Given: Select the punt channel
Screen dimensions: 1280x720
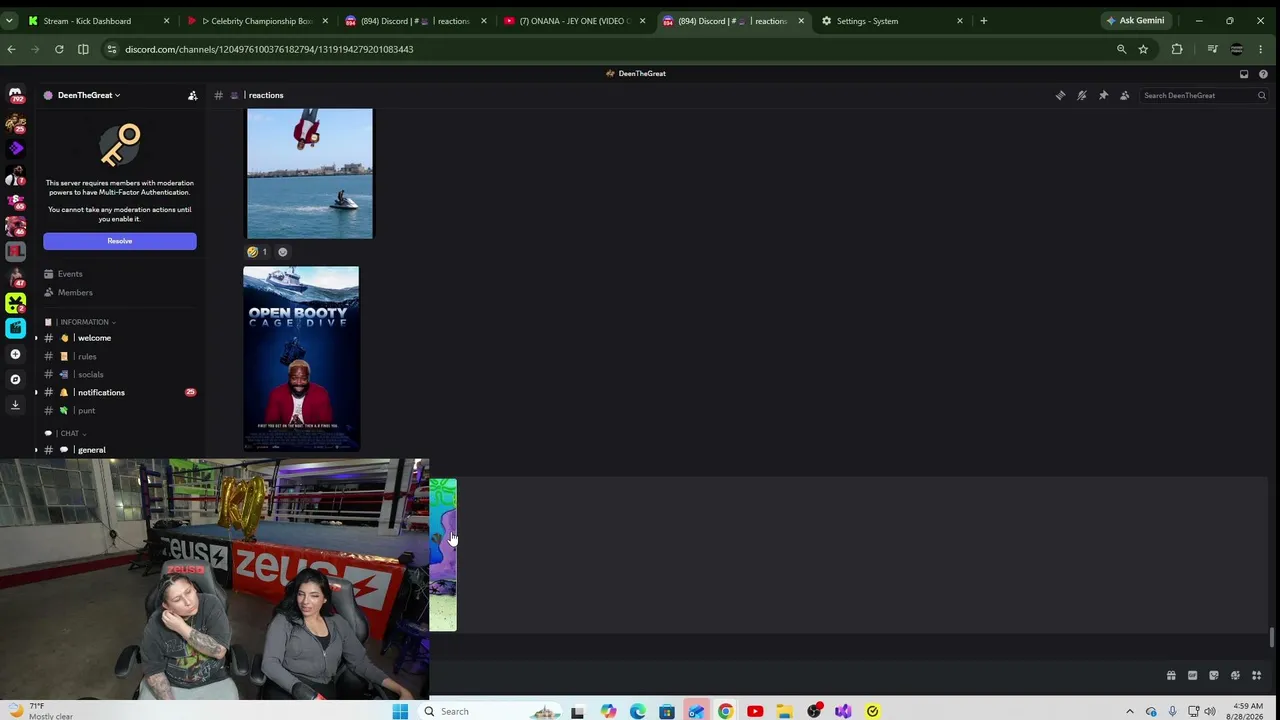Looking at the screenshot, I should click(x=120, y=410).
